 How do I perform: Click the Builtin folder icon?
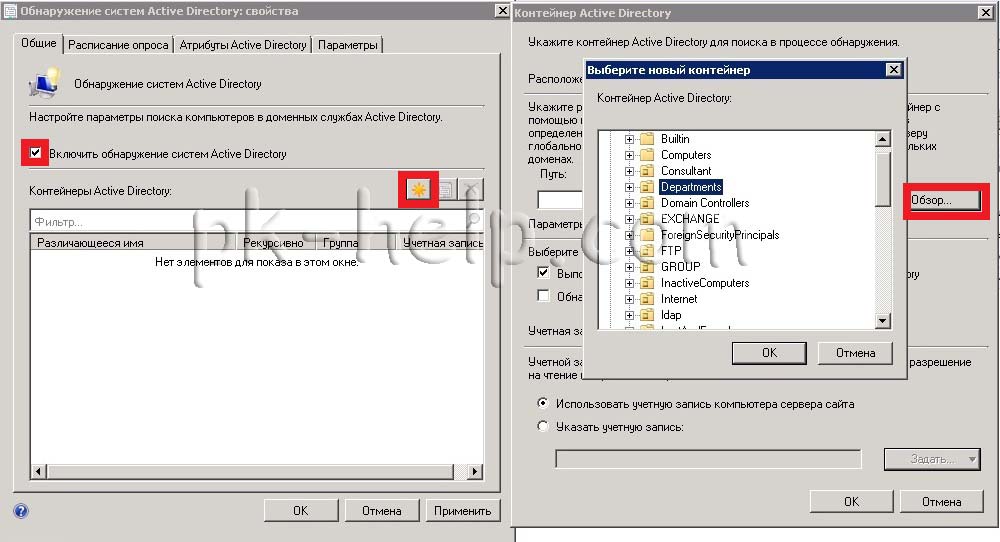647,138
